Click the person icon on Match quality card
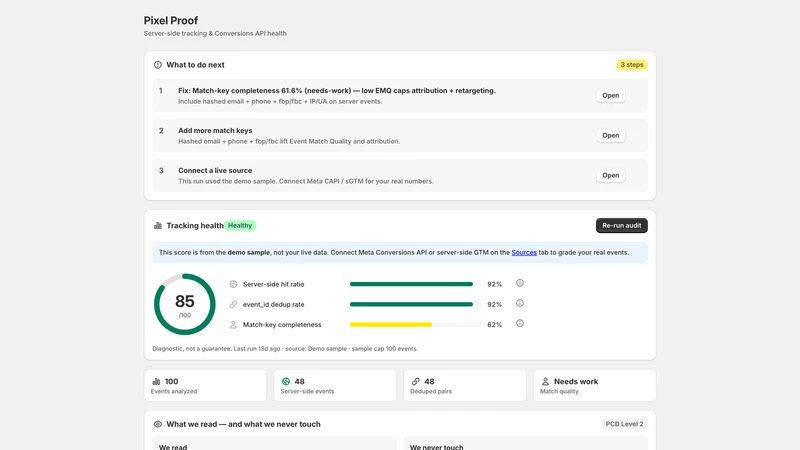800x450 pixels. point(545,381)
